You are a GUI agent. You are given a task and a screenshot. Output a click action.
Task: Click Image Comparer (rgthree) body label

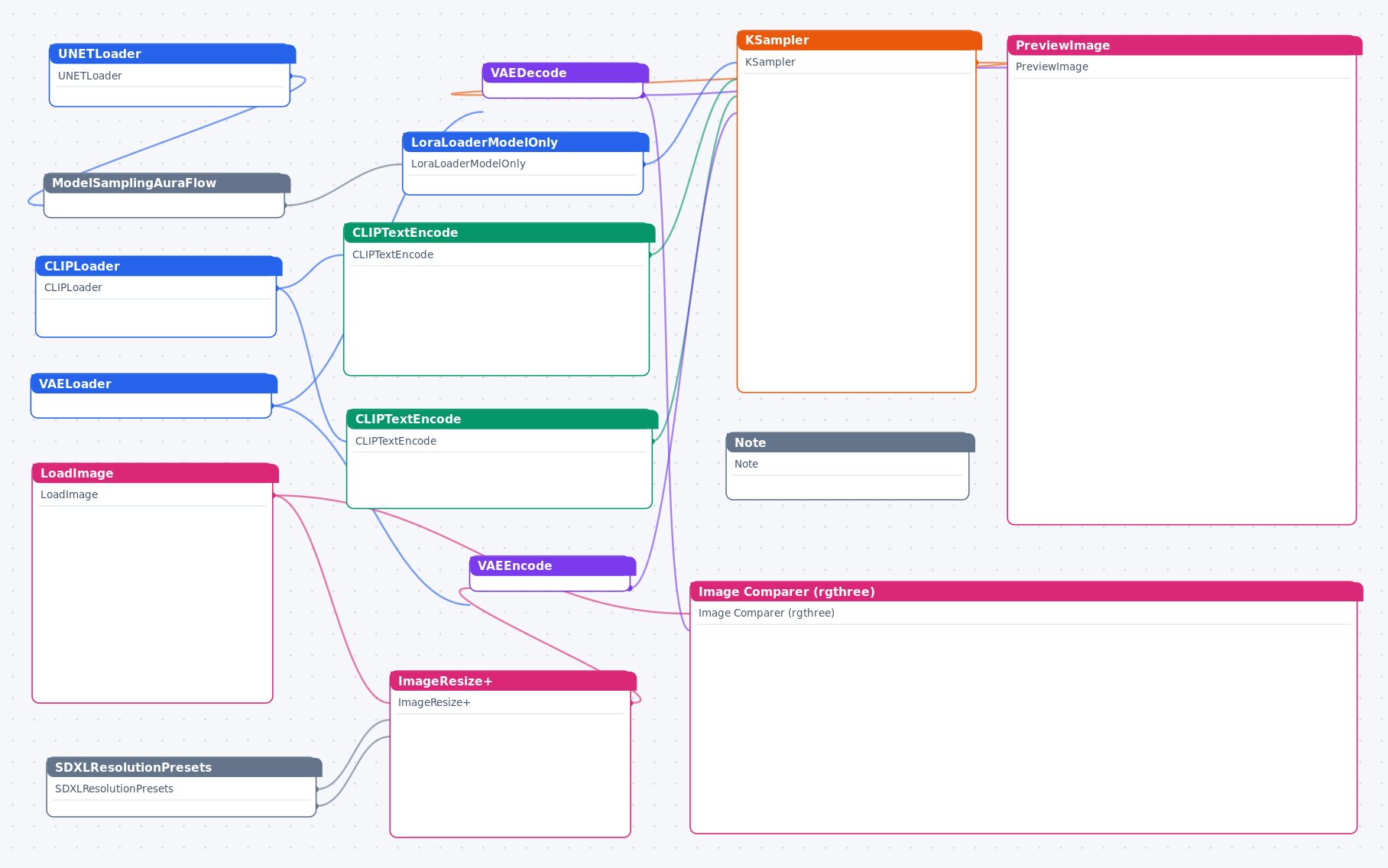(766, 613)
